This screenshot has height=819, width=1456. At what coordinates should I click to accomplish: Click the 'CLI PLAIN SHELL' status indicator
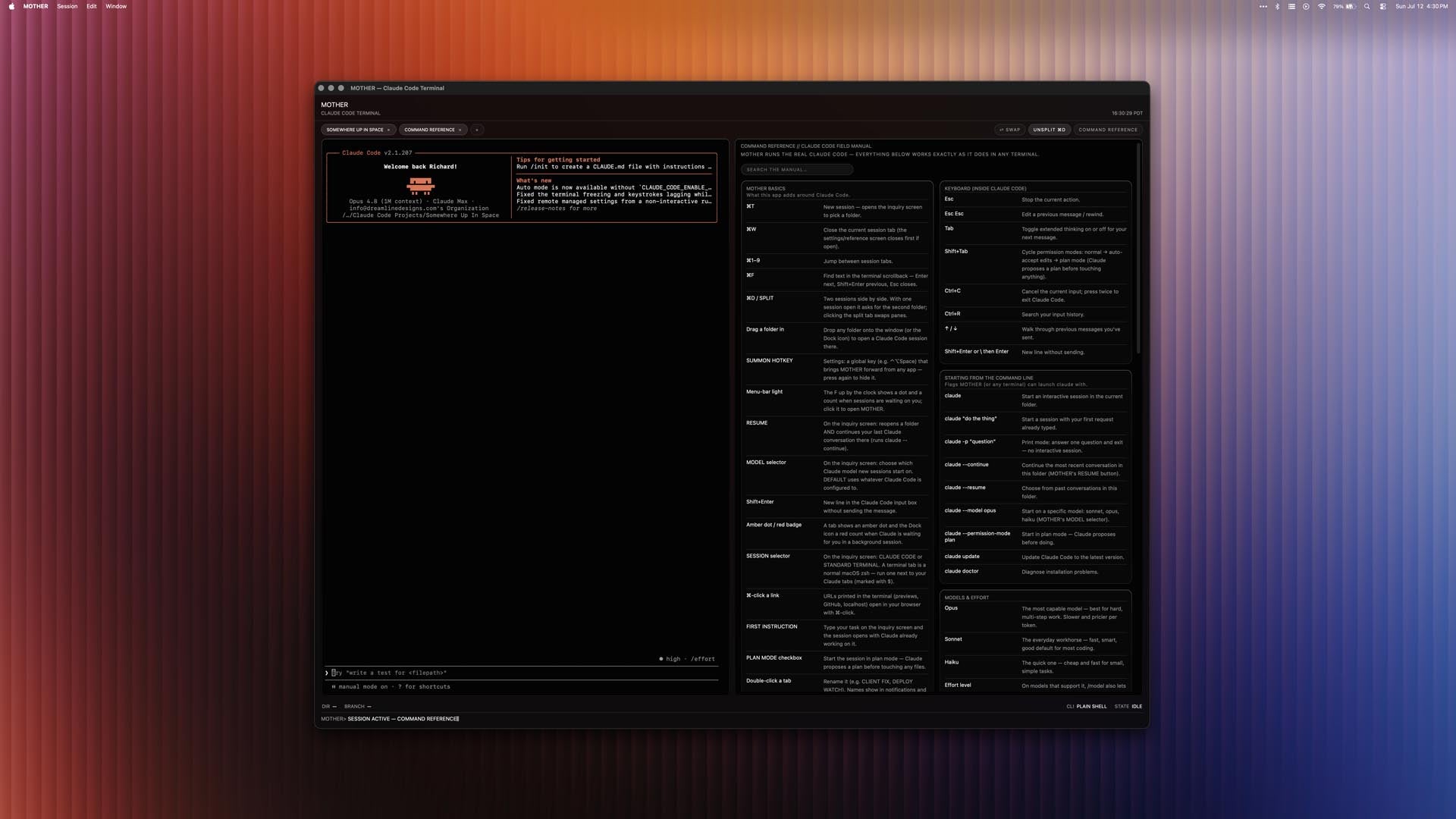coord(1086,707)
